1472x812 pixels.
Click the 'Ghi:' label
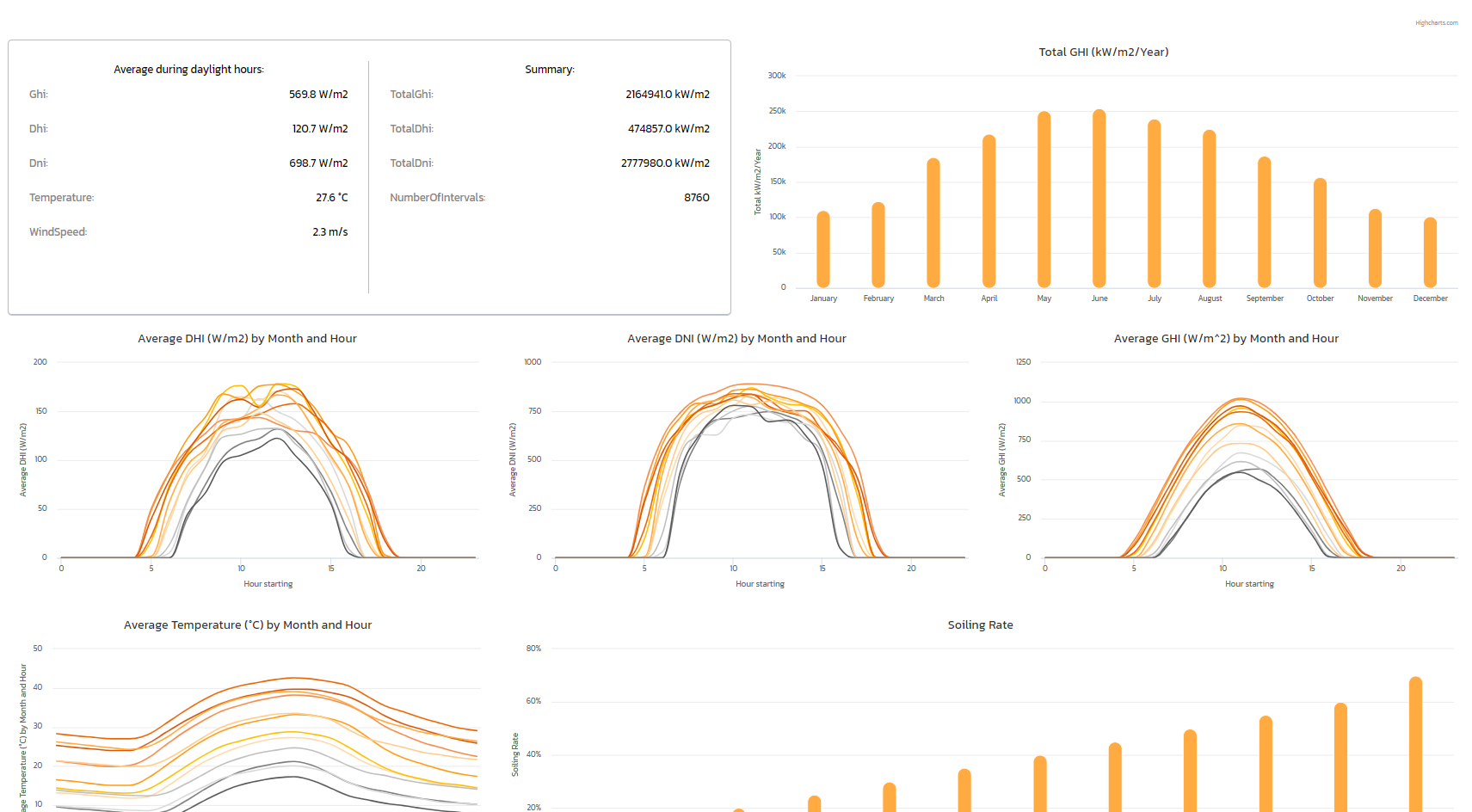coord(39,95)
